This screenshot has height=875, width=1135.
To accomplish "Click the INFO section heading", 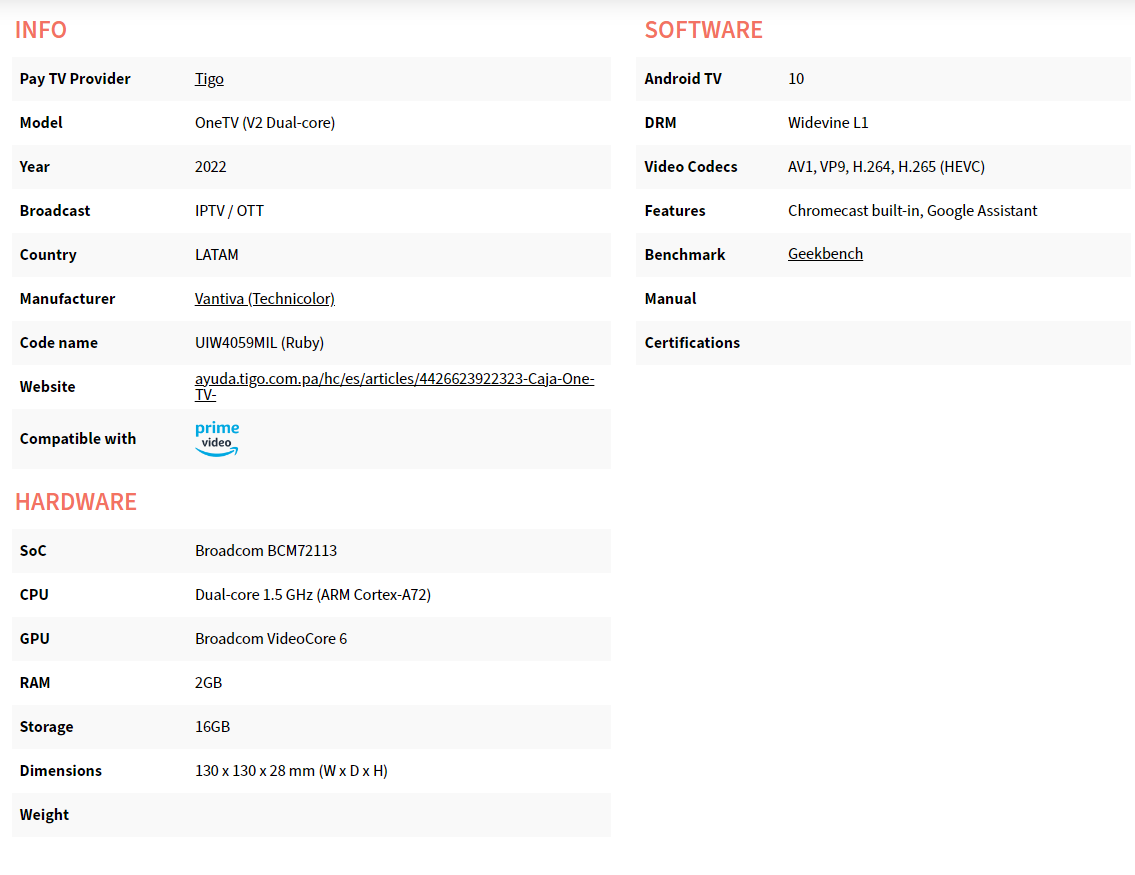I will tap(41, 30).
